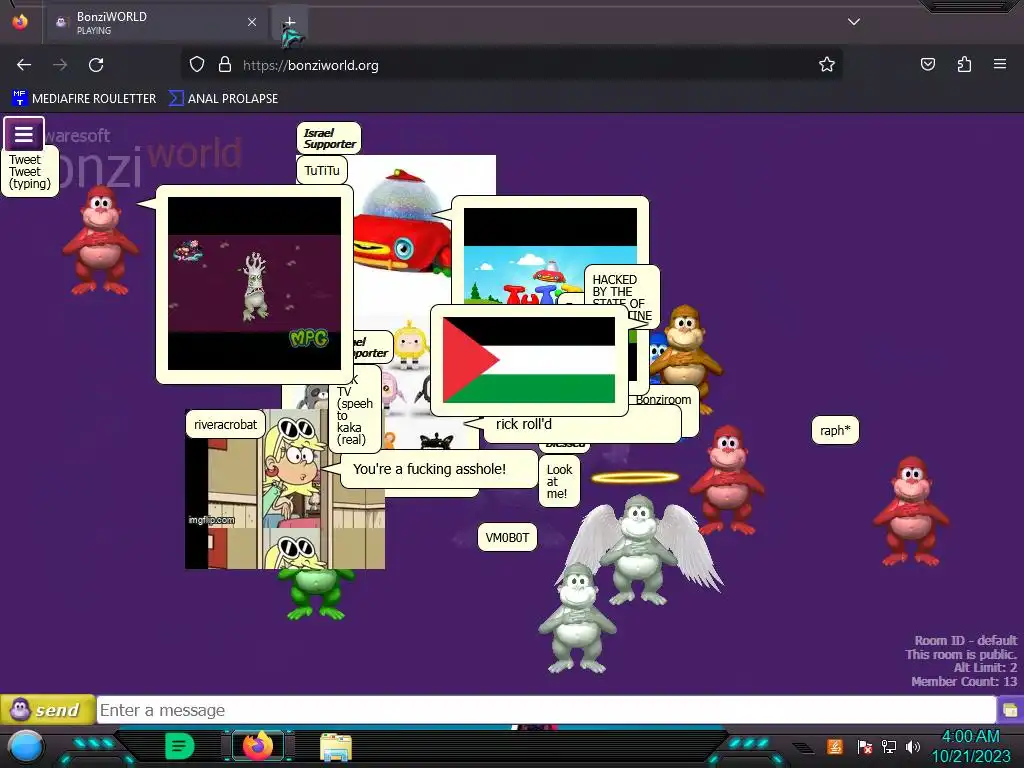
Task: Close the BonziWORLD tab
Action: tap(252, 22)
